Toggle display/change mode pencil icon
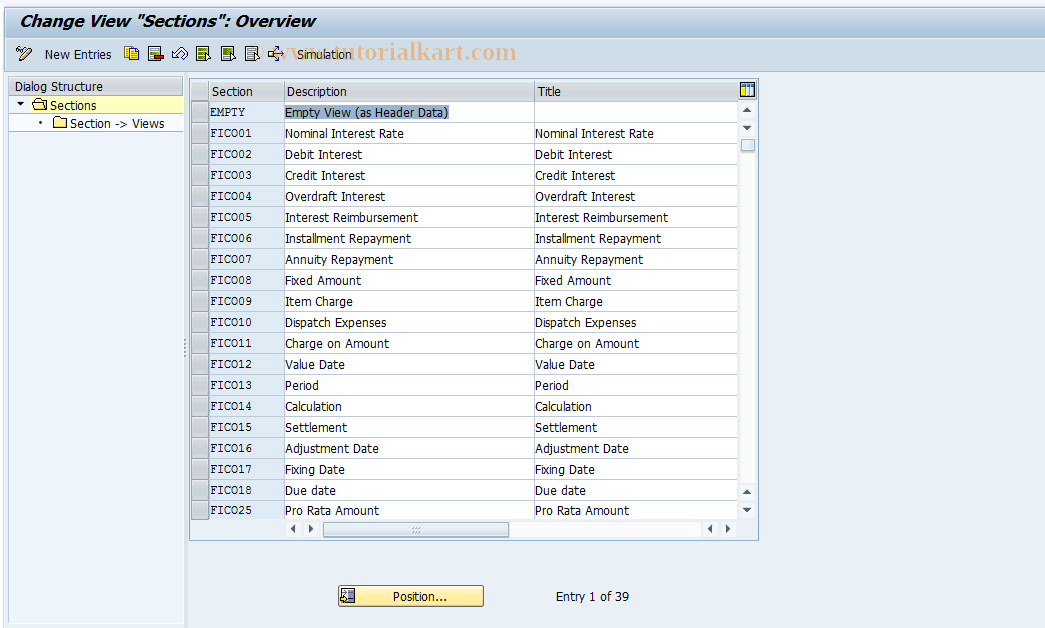 tap(24, 54)
